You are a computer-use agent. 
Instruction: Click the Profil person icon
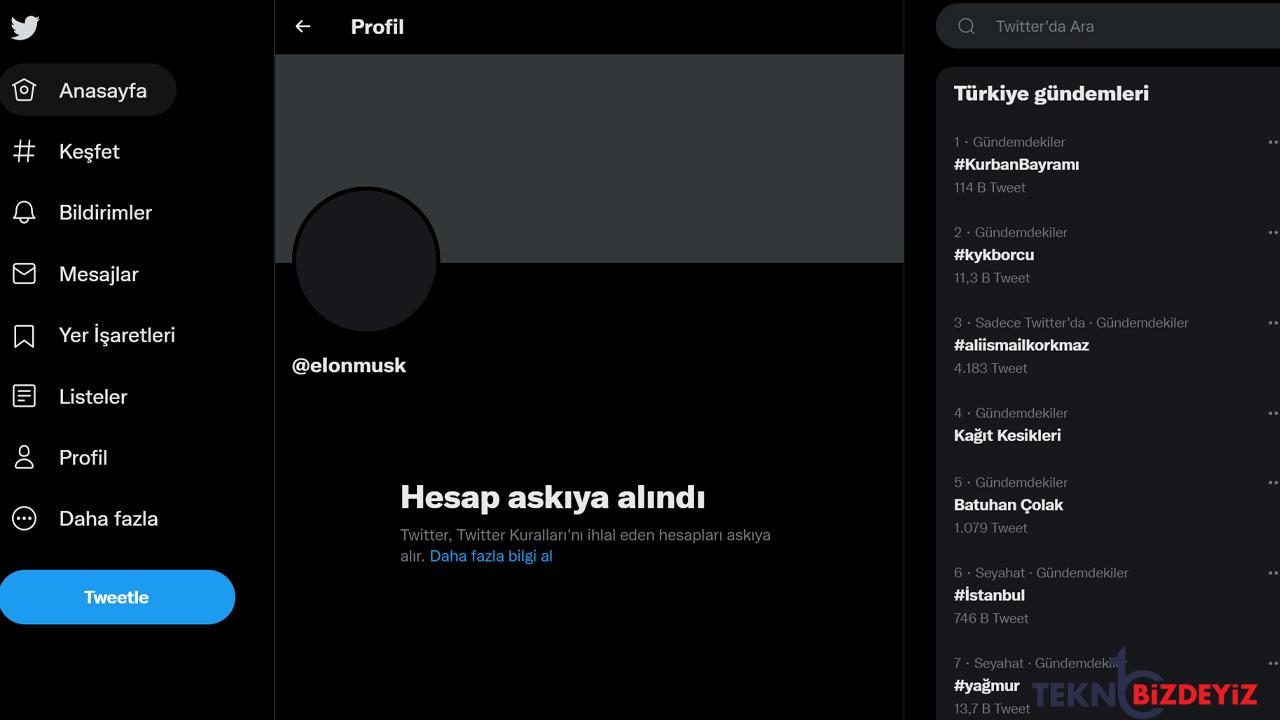[x=24, y=457]
